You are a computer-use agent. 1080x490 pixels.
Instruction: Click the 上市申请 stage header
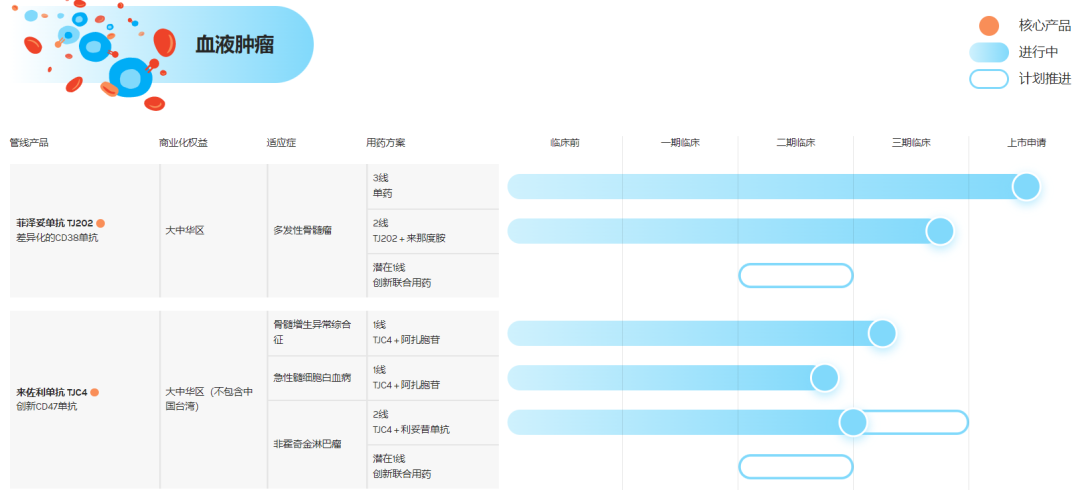coord(1026,143)
